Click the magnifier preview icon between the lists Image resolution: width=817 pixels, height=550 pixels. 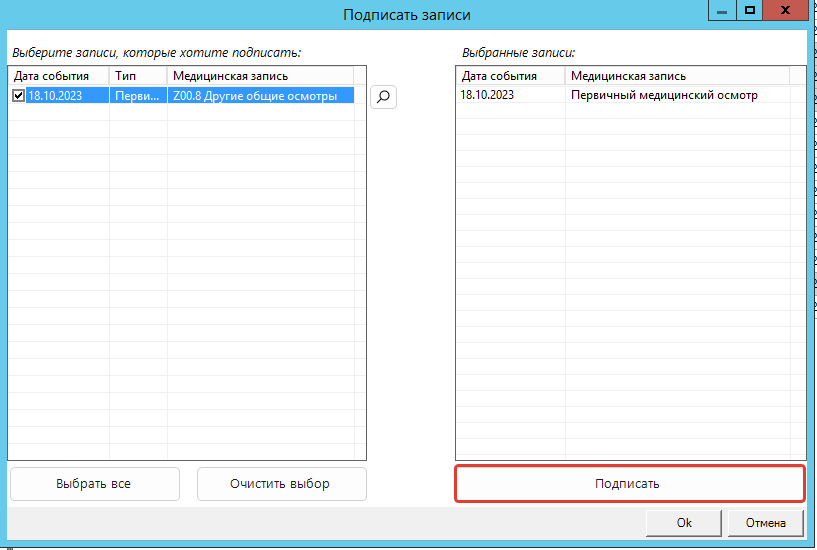coord(384,96)
